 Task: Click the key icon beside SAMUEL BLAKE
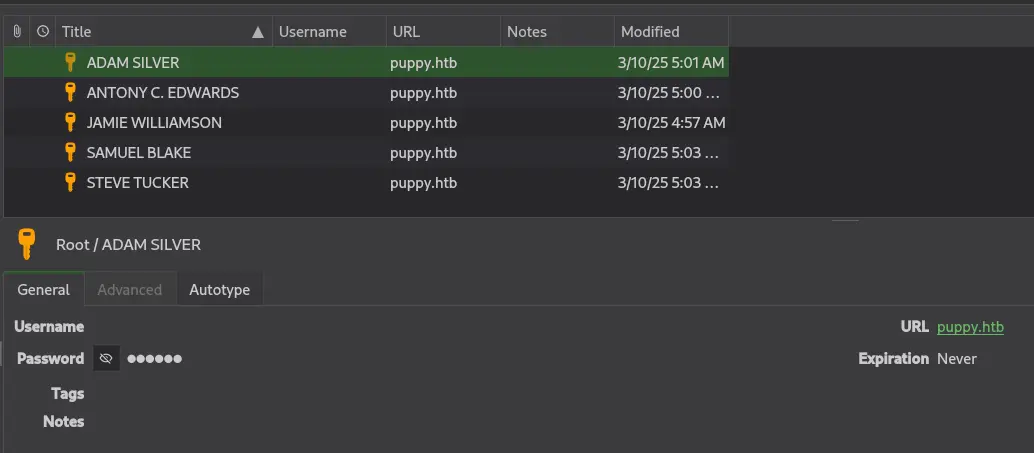(x=70, y=152)
